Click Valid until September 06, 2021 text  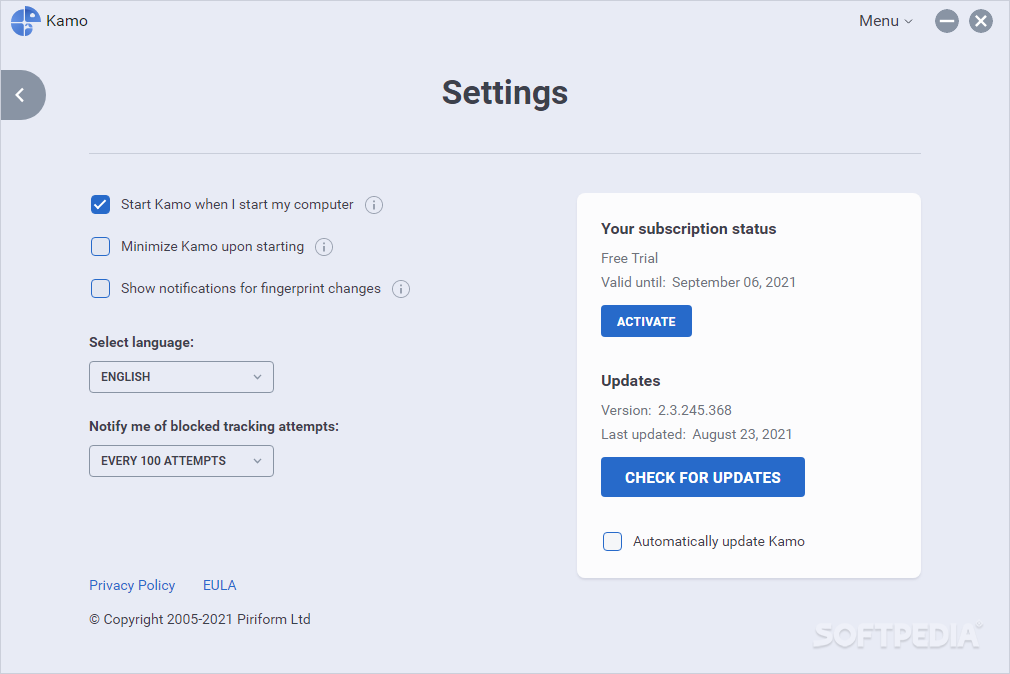click(698, 282)
